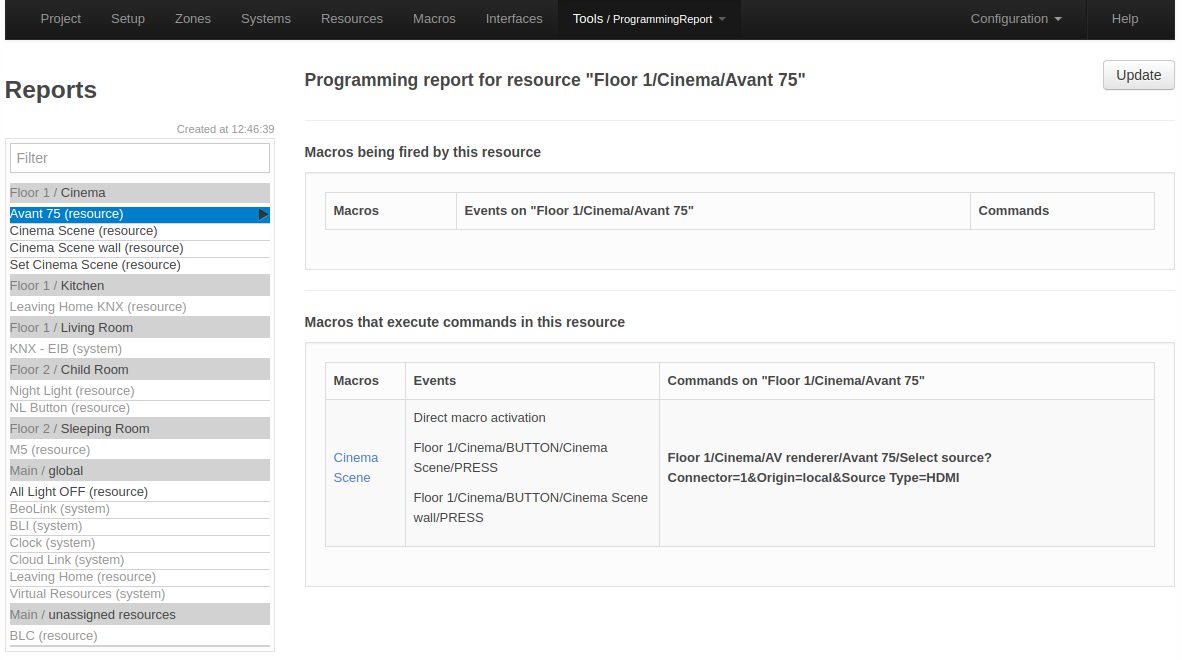Open the Project menu

(x=60, y=19)
